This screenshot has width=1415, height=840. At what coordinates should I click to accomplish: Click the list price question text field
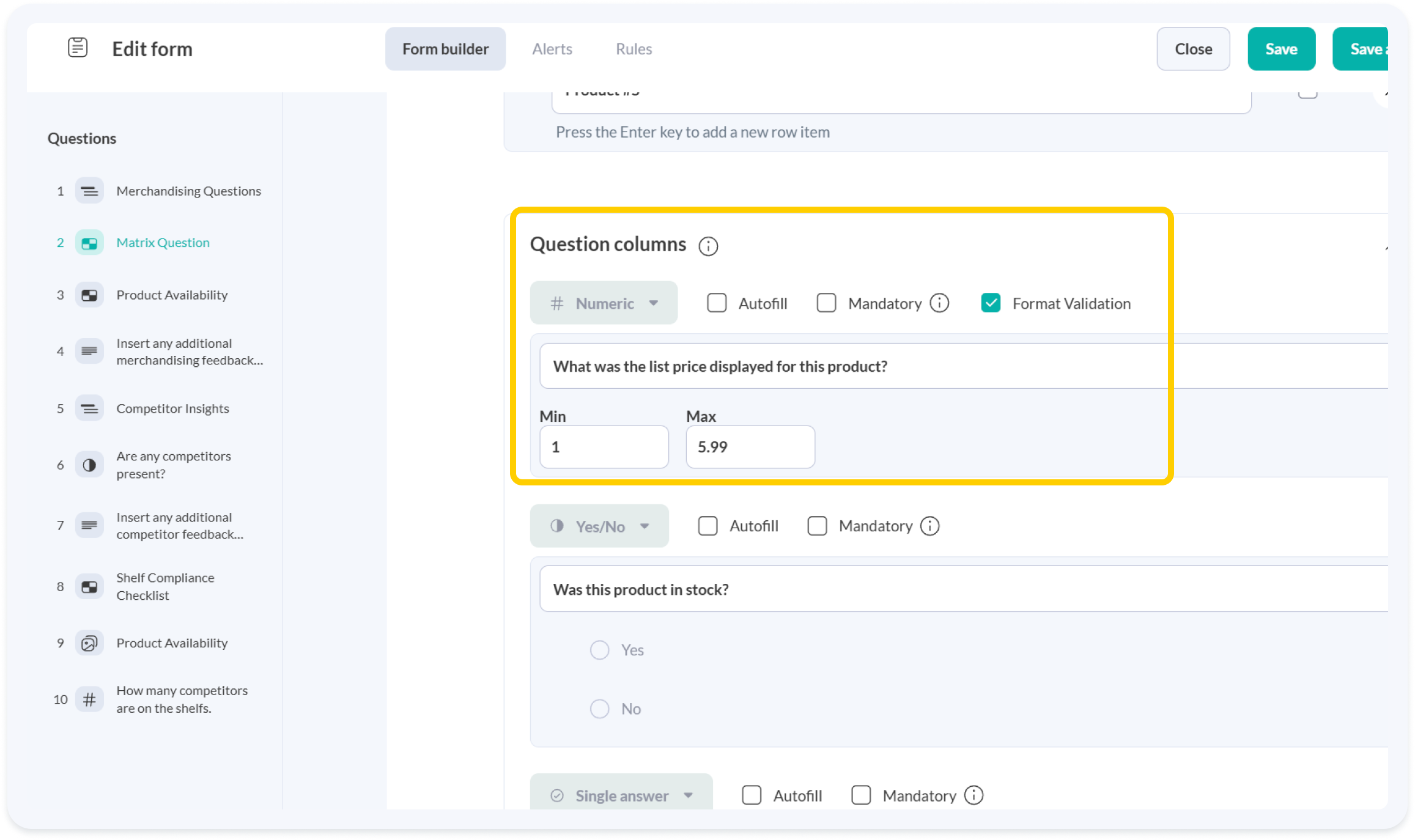click(x=963, y=366)
